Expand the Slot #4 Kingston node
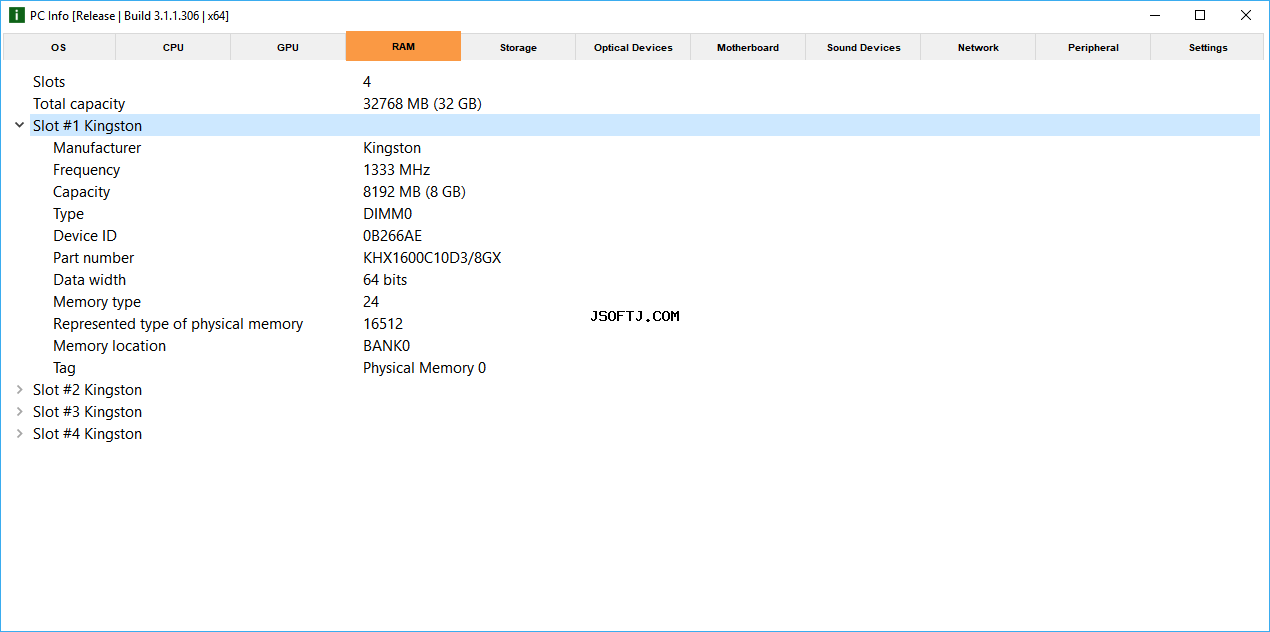 click(19, 433)
